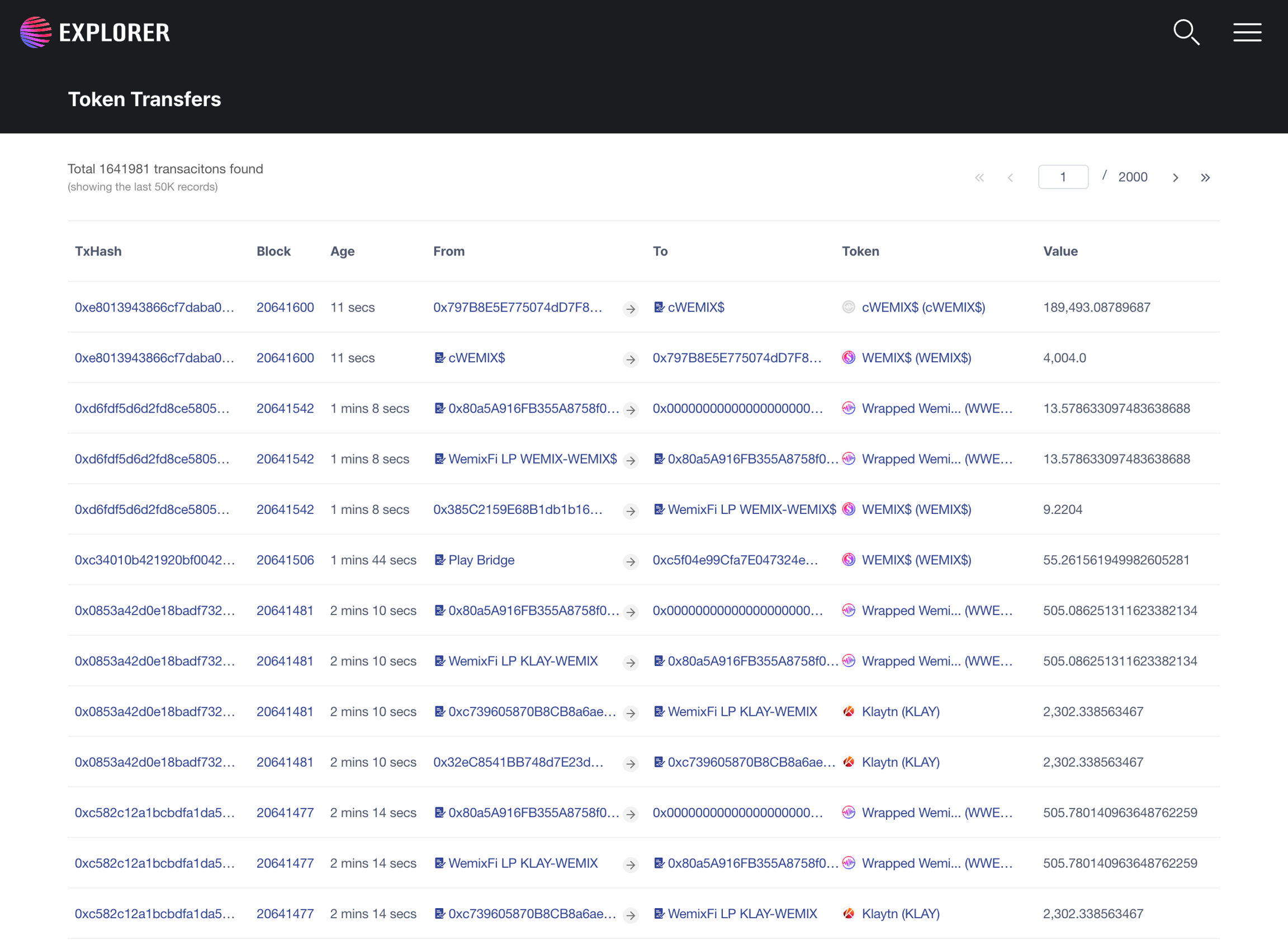This screenshot has width=1288, height=945.
Task: Open block 20641600 in first row
Action: [x=285, y=307]
